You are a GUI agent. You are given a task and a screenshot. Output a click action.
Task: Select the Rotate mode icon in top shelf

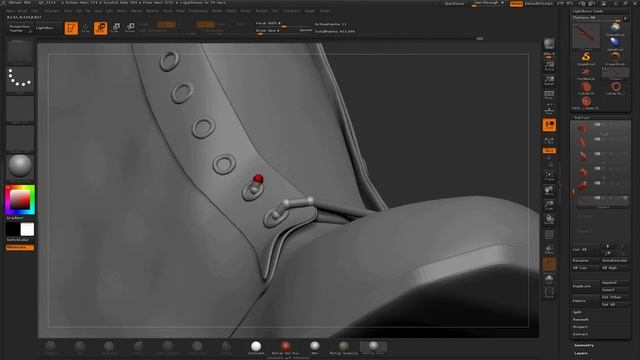point(130,28)
